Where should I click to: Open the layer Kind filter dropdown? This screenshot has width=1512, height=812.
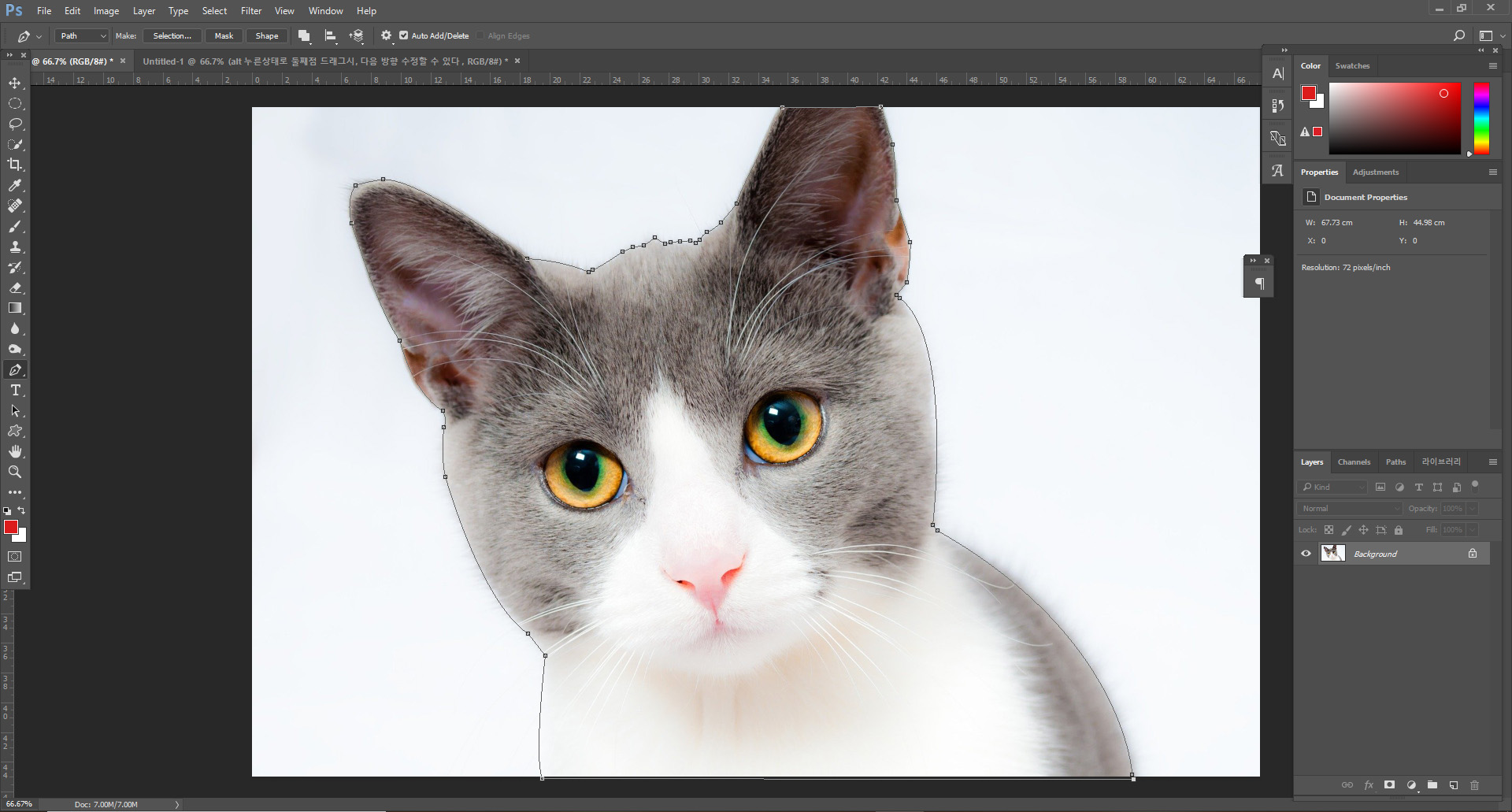[1333, 488]
